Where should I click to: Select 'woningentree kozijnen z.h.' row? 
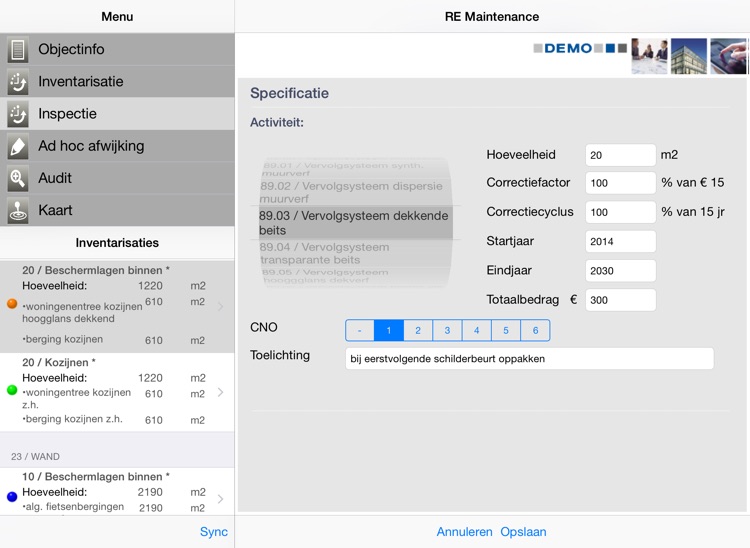click(113, 398)
